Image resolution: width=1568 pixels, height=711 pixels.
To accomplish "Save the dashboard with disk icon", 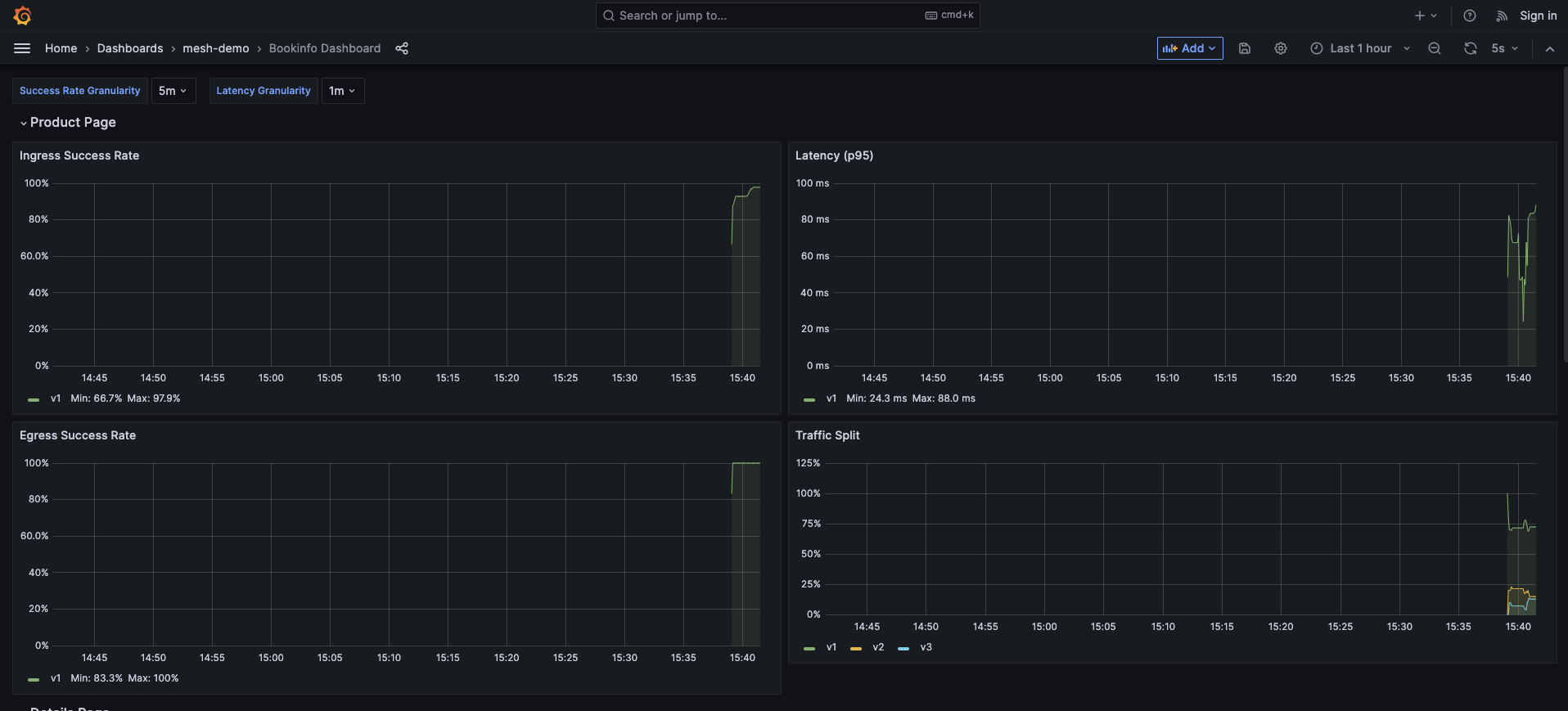I will coord(1245,48).
